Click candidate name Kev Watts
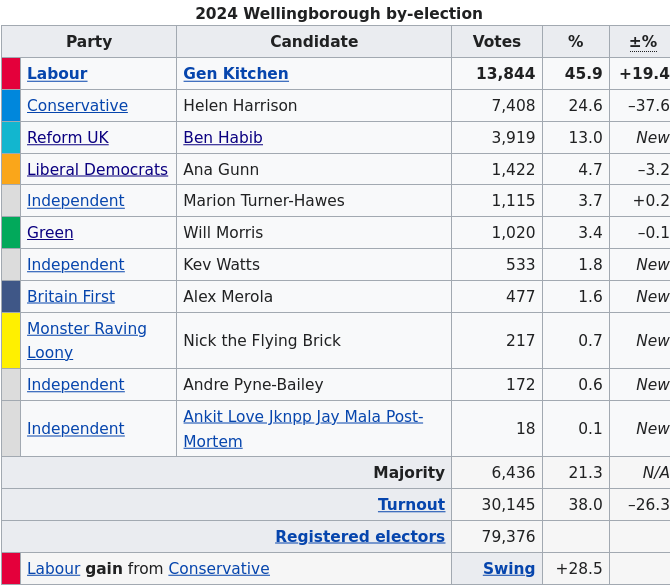 pyautogui.click(x=221, y=265)
